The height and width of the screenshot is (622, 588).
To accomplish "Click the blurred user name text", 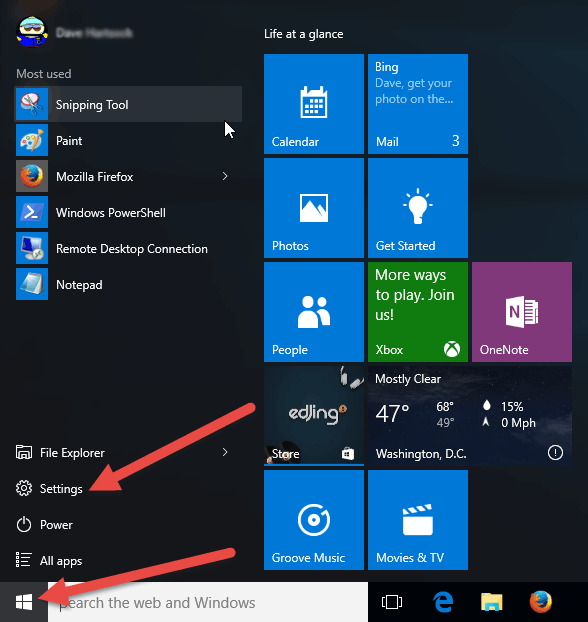I will [x=94, y=33].
